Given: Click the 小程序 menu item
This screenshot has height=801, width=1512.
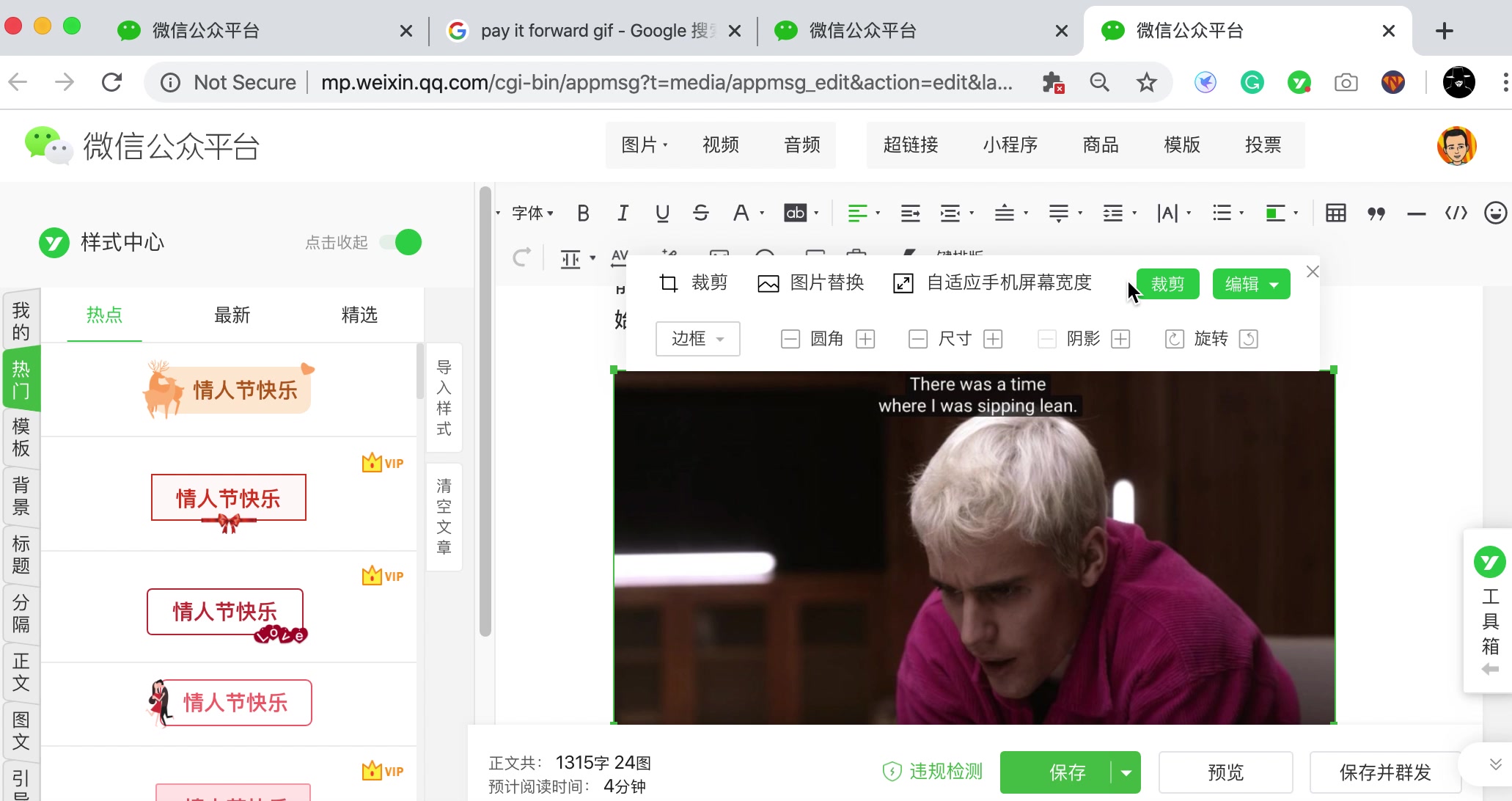Looking at the screenshot, I should (1010, 145).
